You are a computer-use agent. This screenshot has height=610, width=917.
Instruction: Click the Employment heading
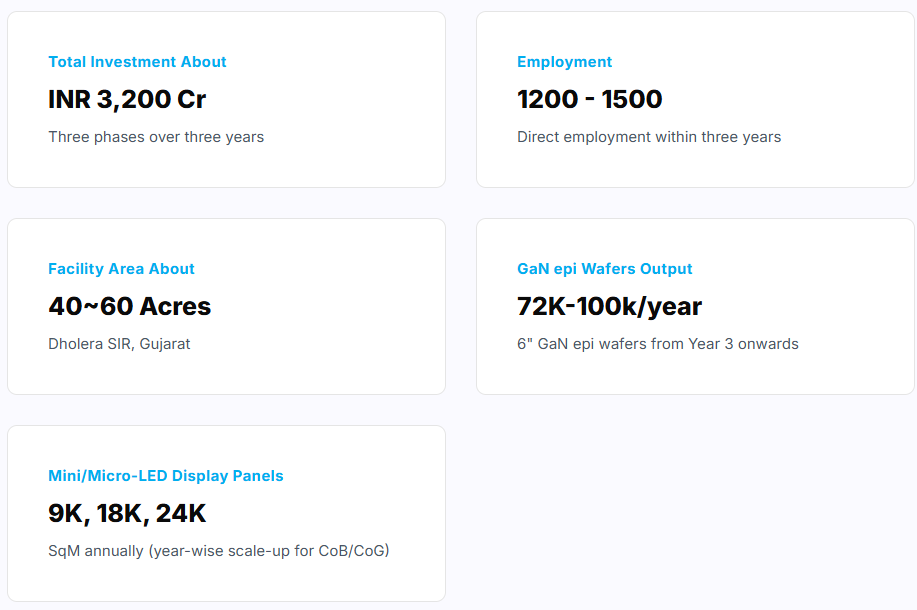[x=564, y=62]
